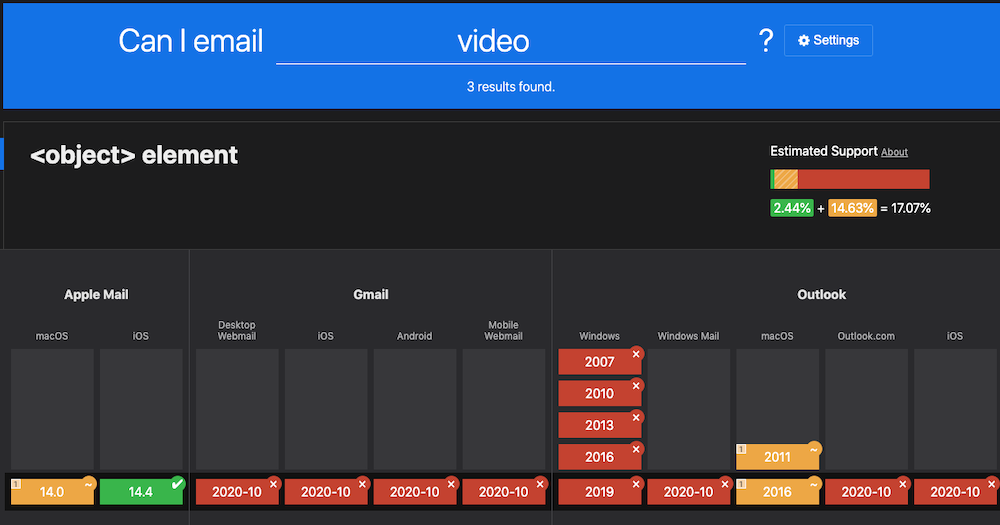Click the checkmark icon on 14.4
The height and width of the screenshot is (525, 1000).
pos(177,484)
